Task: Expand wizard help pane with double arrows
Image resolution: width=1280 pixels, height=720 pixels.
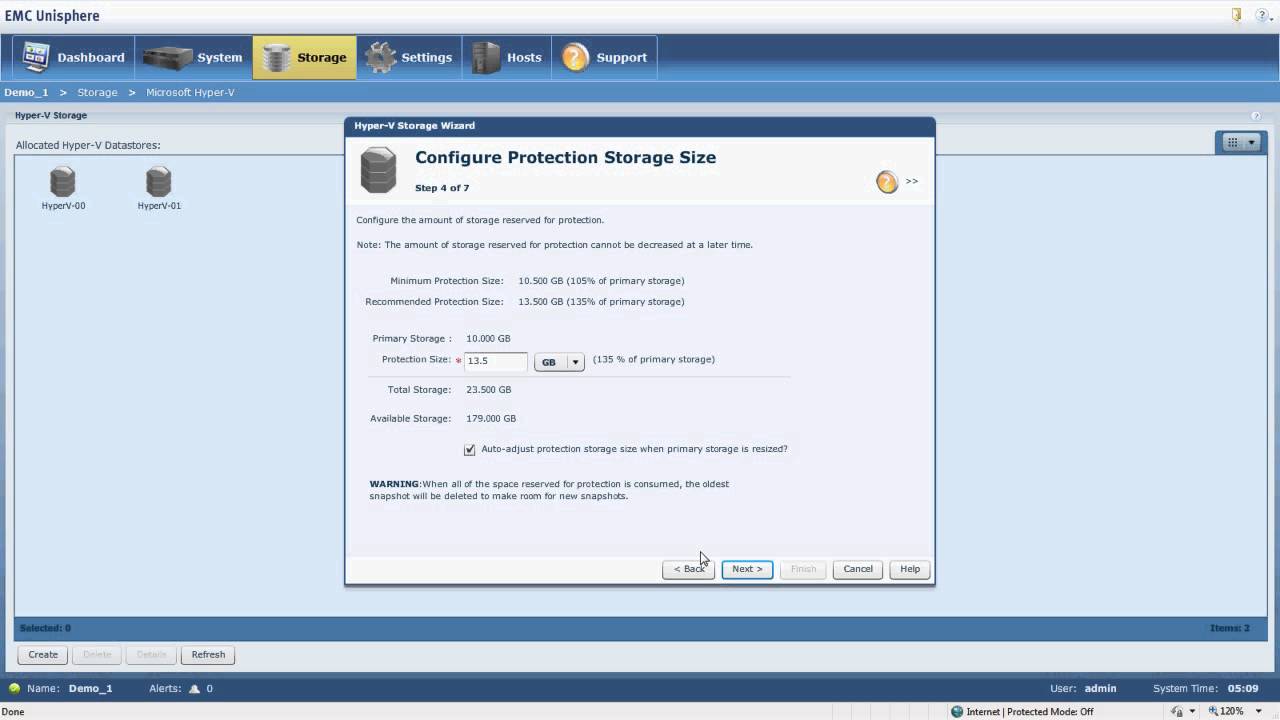Action: [912, 181]
